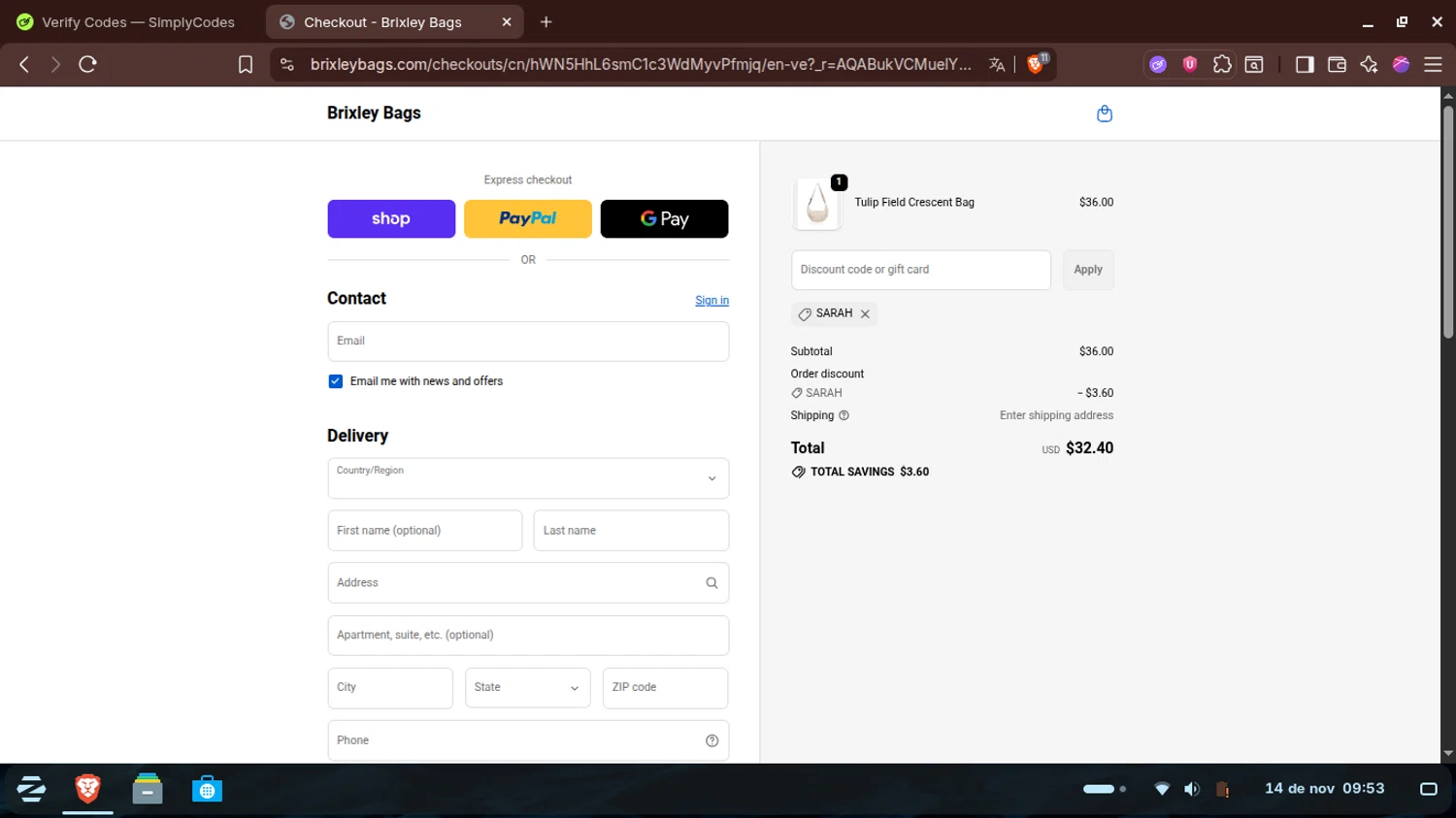Open the volume control in tray
This screenshot has height=818, width=1456.
pyautogui.click(x=1192, y=789)
